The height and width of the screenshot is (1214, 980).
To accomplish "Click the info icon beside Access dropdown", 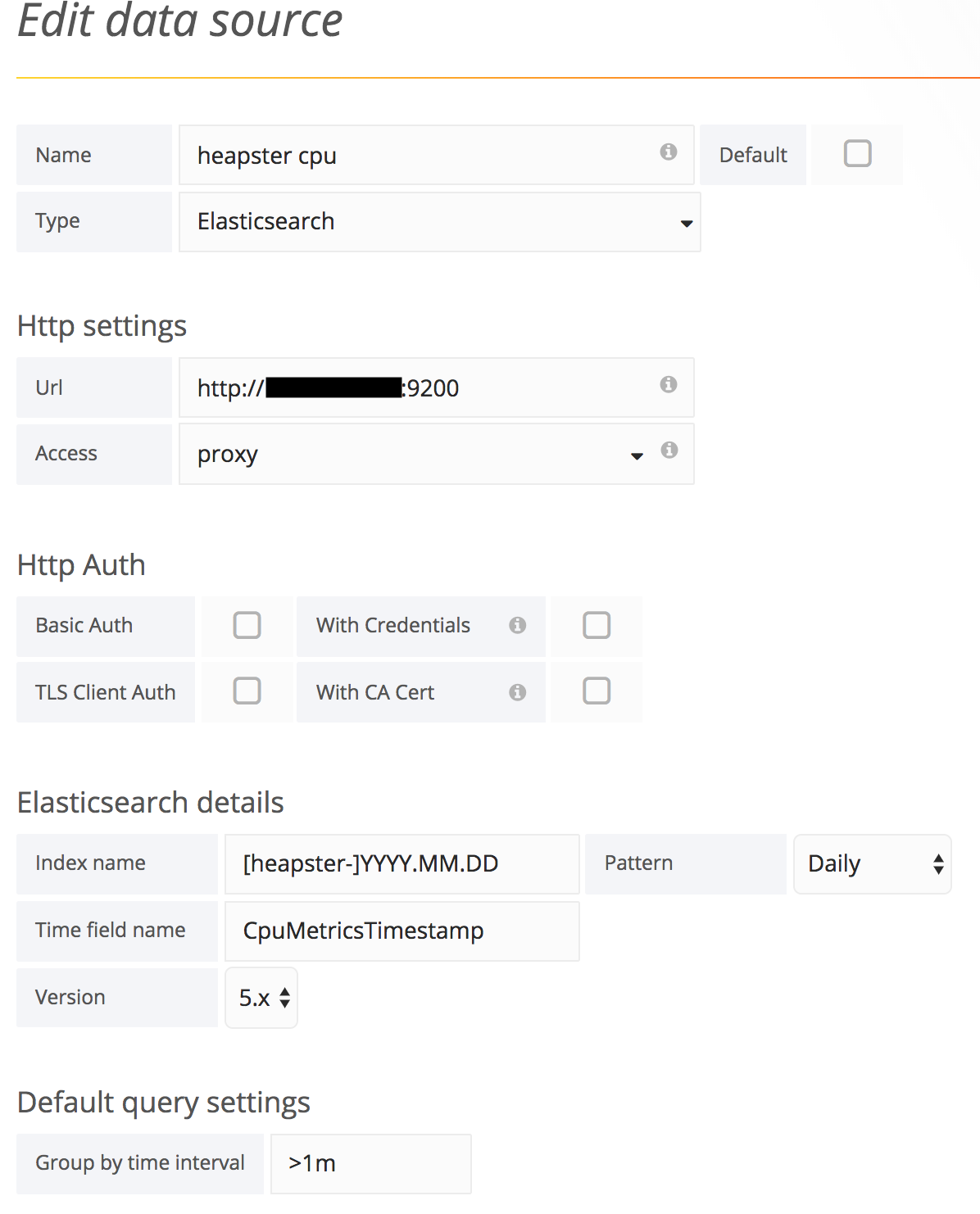I will [x=669, y=450].
